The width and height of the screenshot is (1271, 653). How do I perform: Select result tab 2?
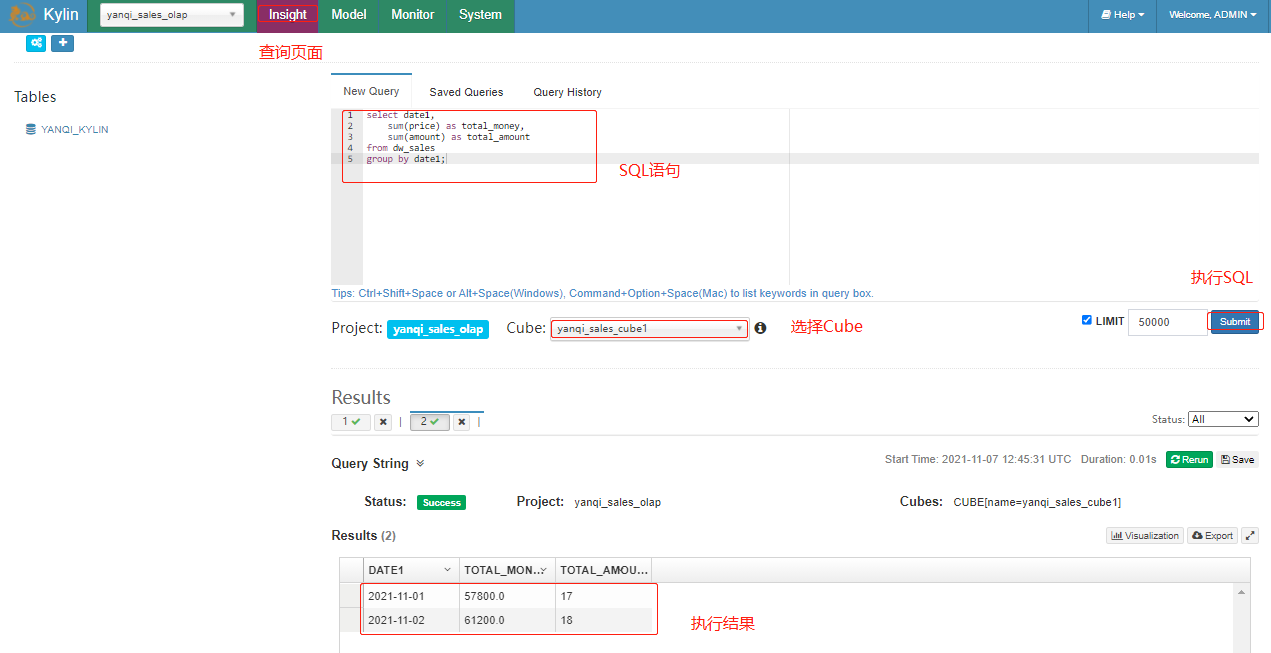tap(430, 422)
